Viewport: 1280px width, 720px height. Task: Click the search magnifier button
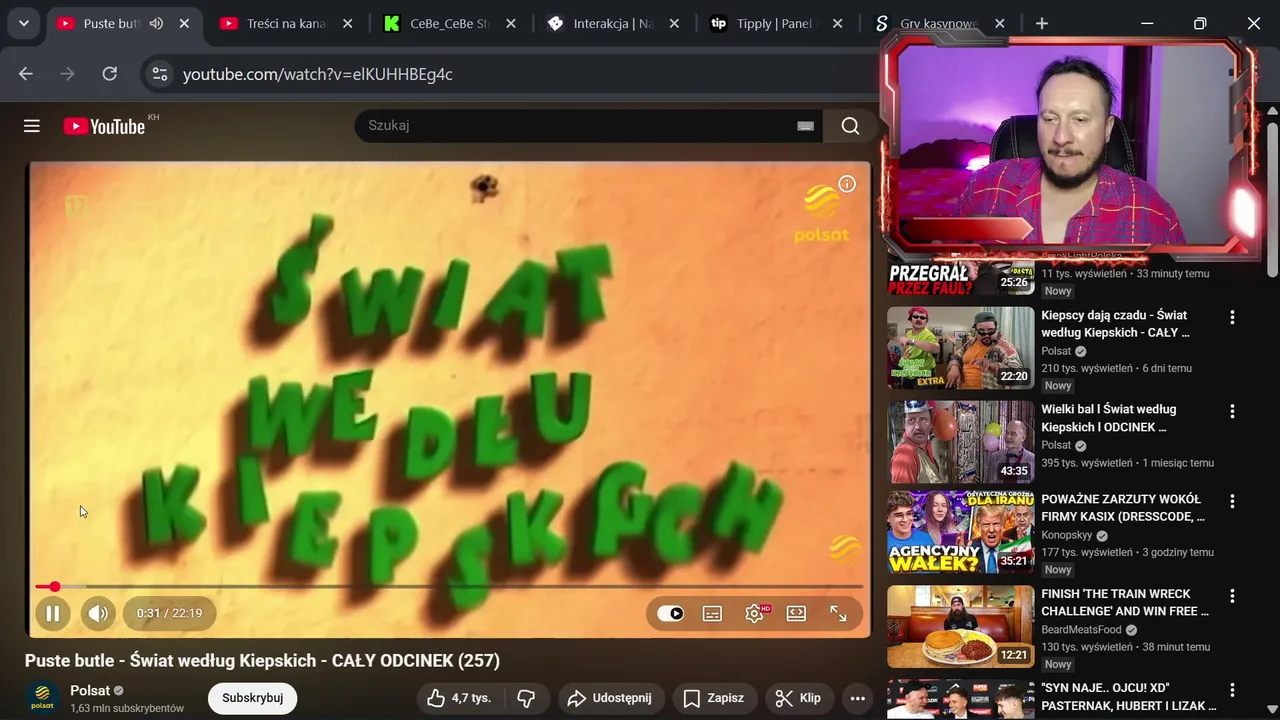click(850, 126)
